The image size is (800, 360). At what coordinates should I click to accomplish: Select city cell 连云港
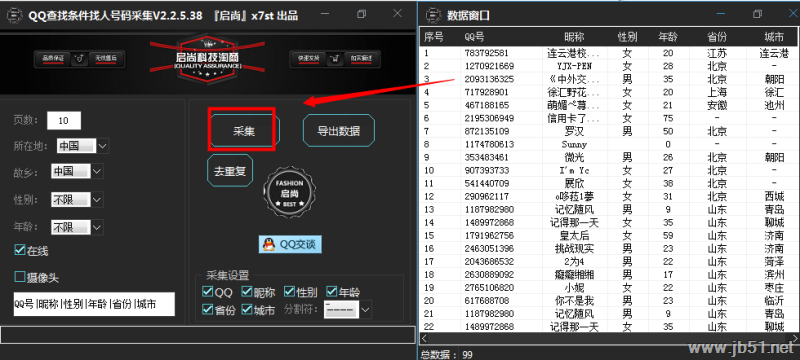(773, 53)
